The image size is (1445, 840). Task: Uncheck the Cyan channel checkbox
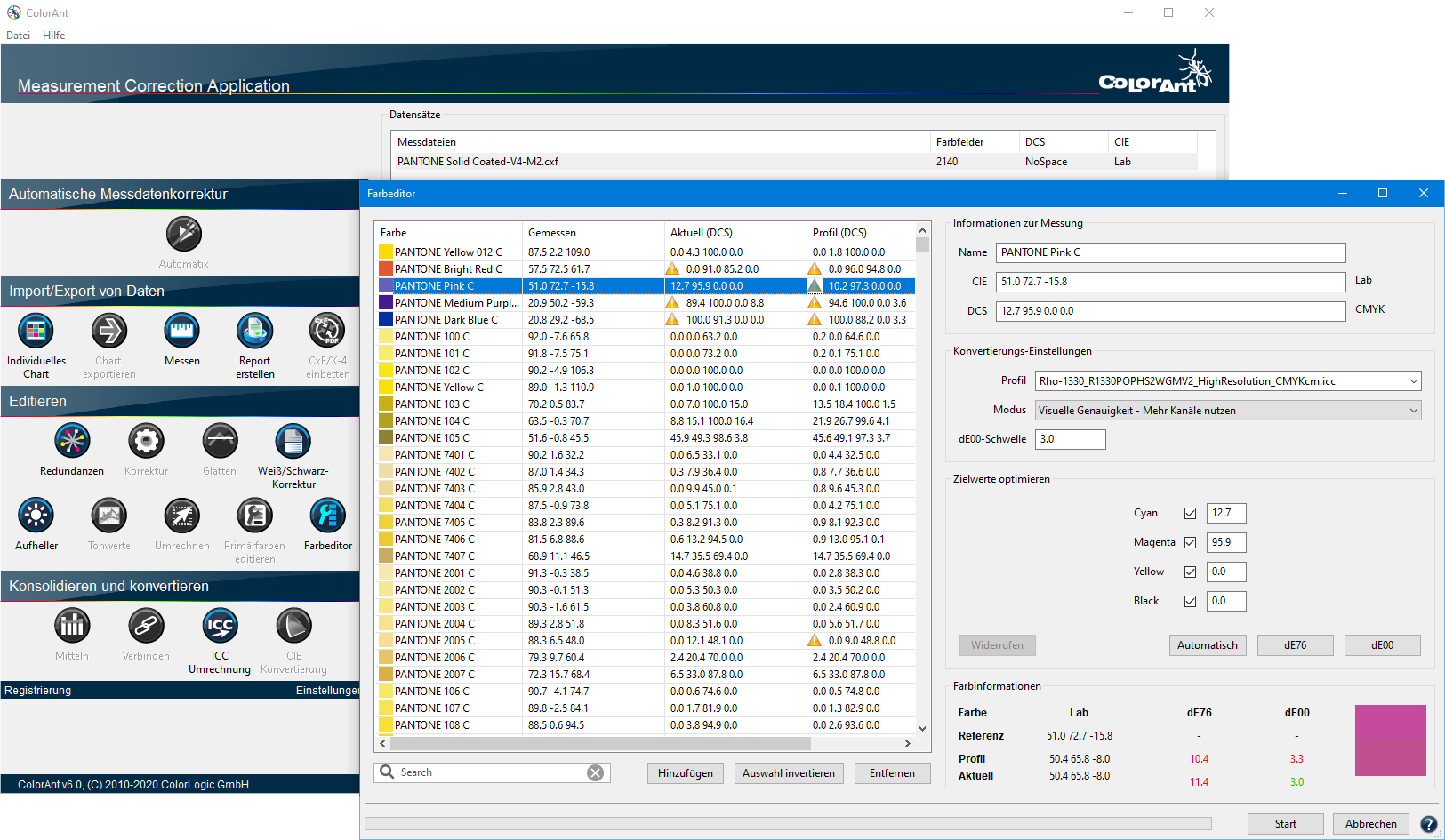1190,513
